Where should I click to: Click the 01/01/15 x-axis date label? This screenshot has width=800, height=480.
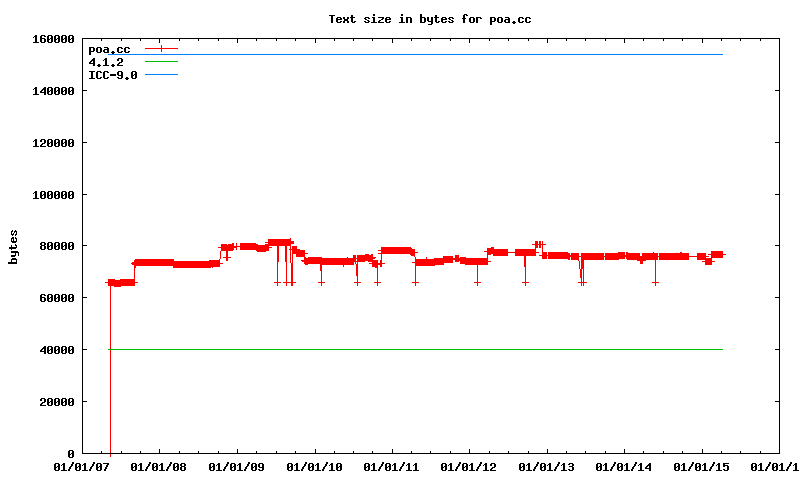click(702, 466)
